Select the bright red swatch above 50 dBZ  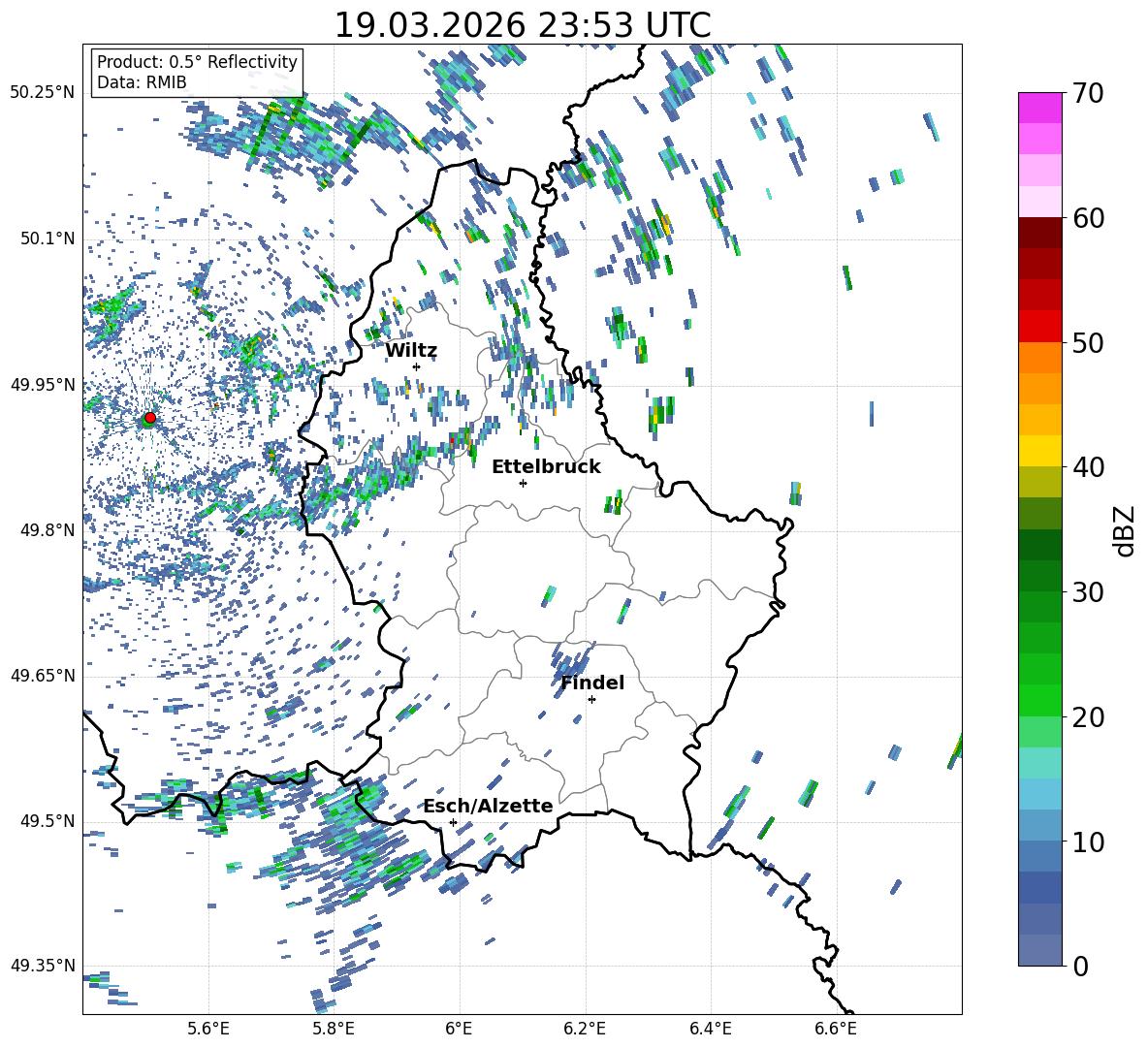tap(1040, 326)
